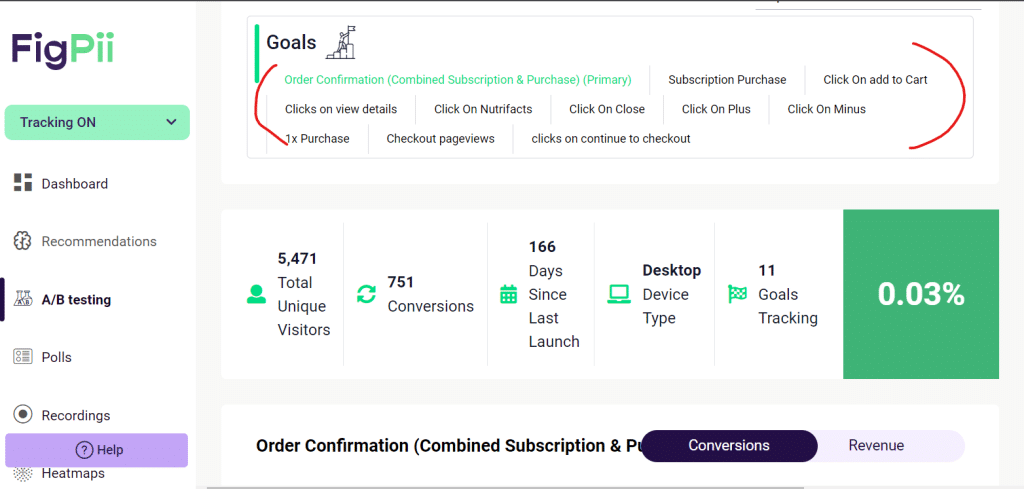The height and width of the screenshot is (489, 1024).
Task: Click the green 0.03% result box
Action: [x=920, y=294]
